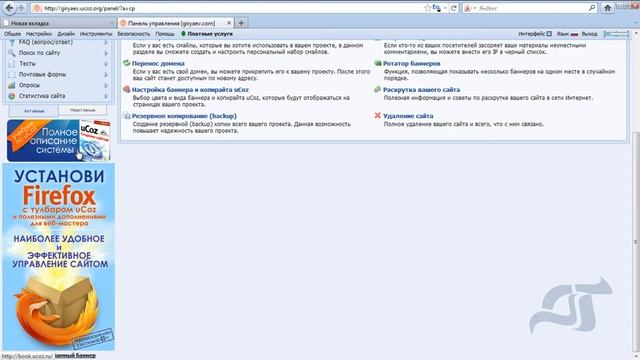This screenshot has width=640, height=360.
Task: Open Резервное копирование (backup) link
Action: tap(184, 116)
